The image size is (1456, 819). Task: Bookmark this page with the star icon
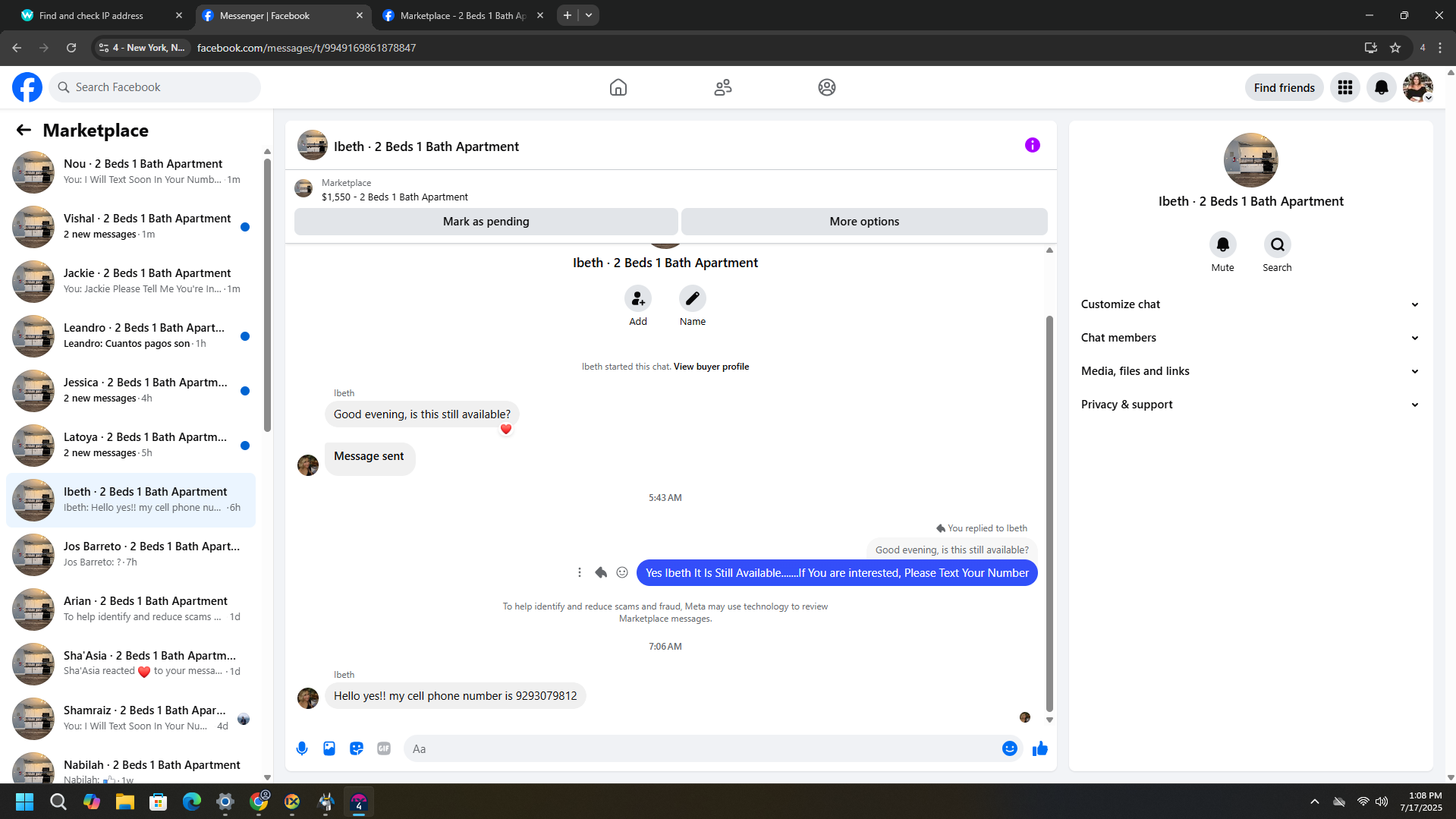click(1395, 48)
